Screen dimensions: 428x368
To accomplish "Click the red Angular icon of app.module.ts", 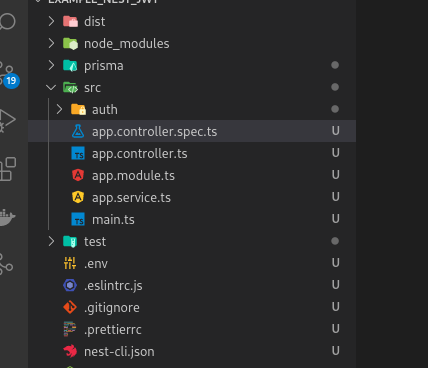I will pos(78,175).
